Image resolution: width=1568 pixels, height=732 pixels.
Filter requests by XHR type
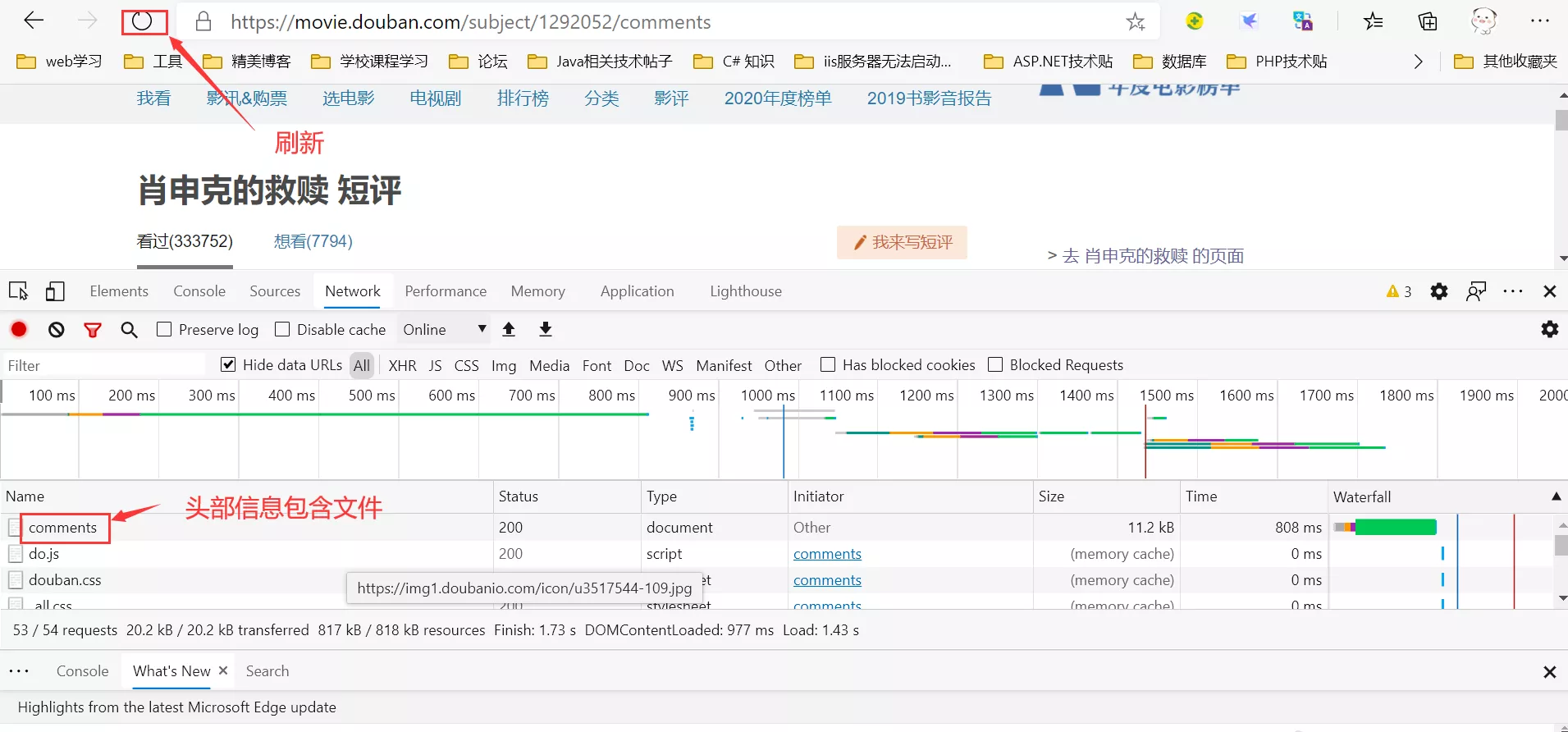pos(402,365)
